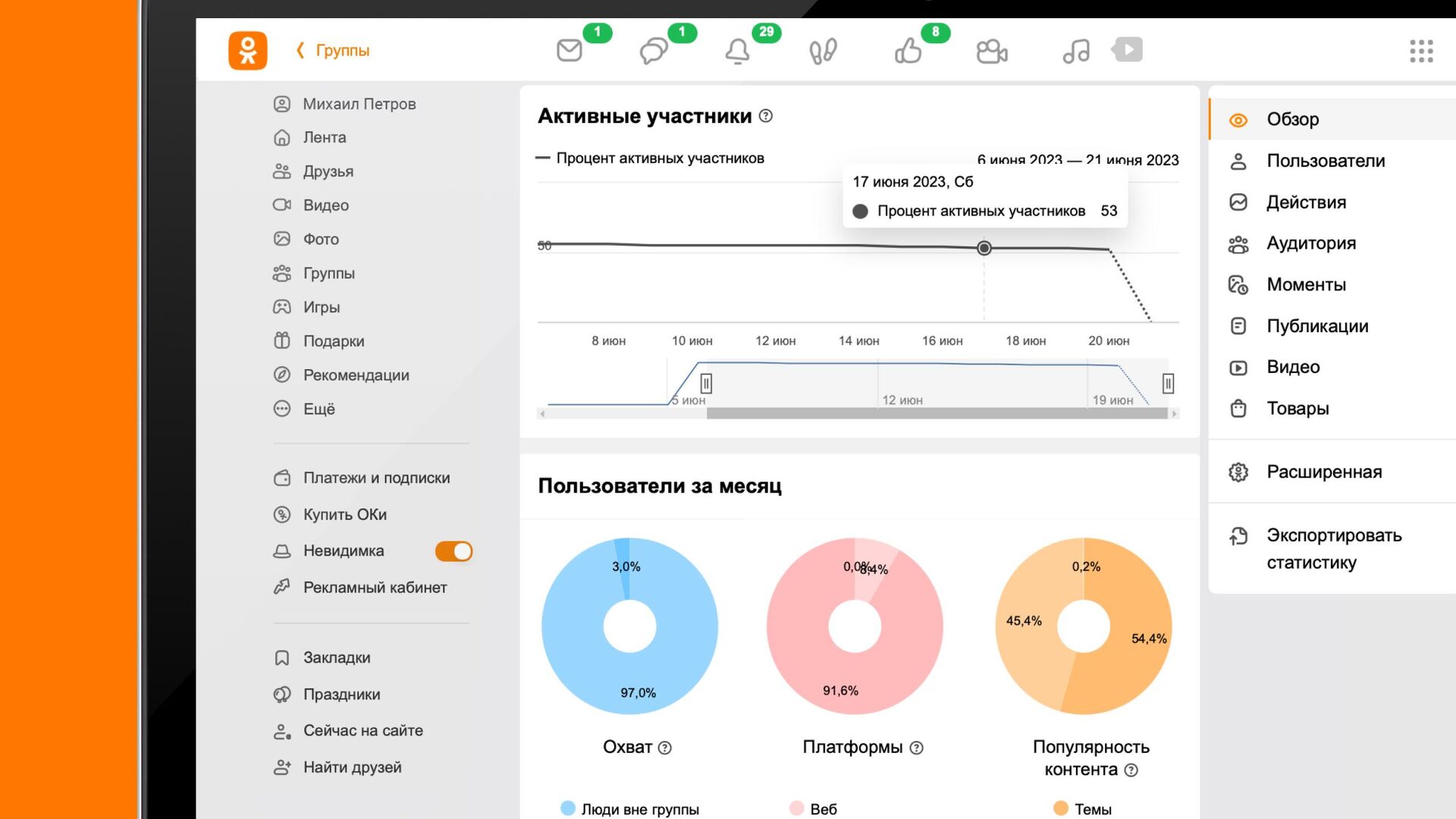Click help icon beside Охват
This screenshot has height=819, width=1456.
665,748
